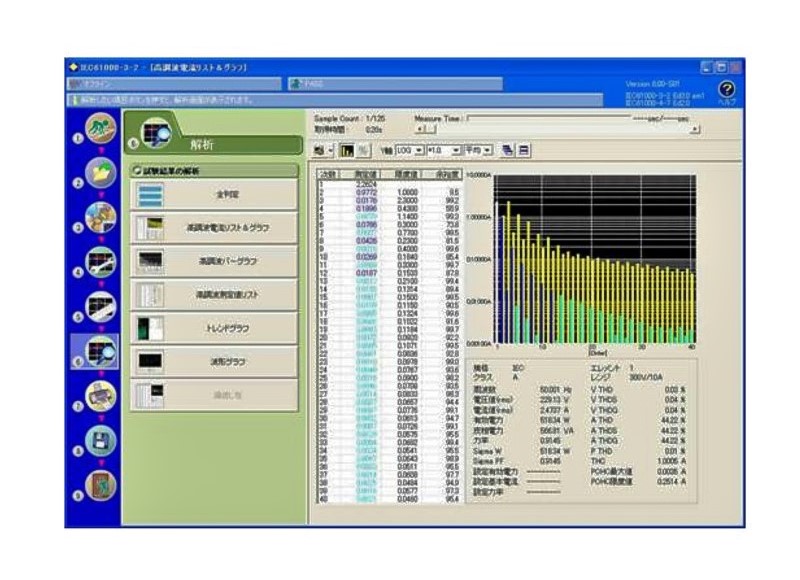Click right arrow of the sample scrollbar
The height and width of the screenshot is (580, 800).
click(x=696, y=129)
